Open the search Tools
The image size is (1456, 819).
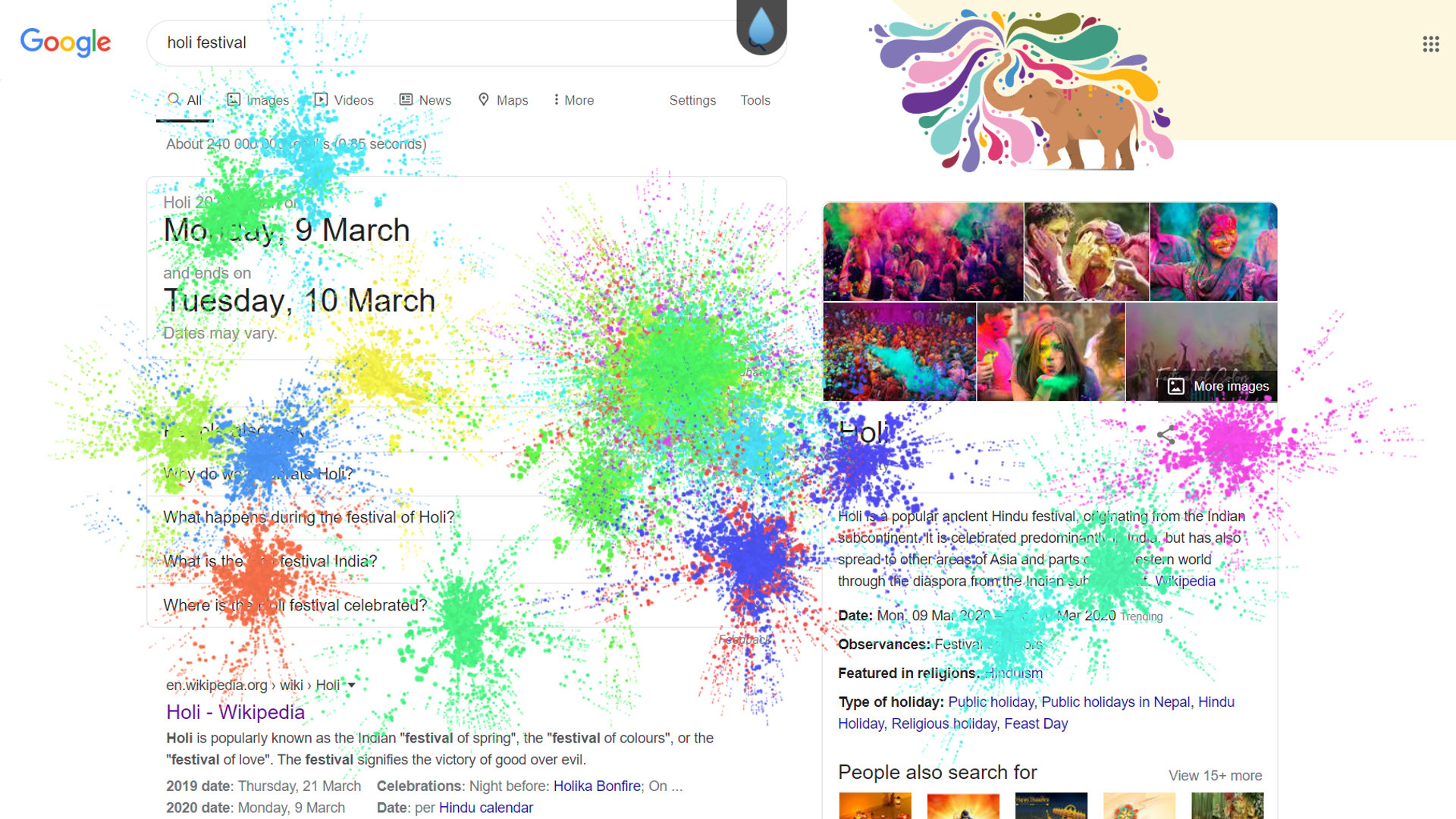tap(755, 100)
